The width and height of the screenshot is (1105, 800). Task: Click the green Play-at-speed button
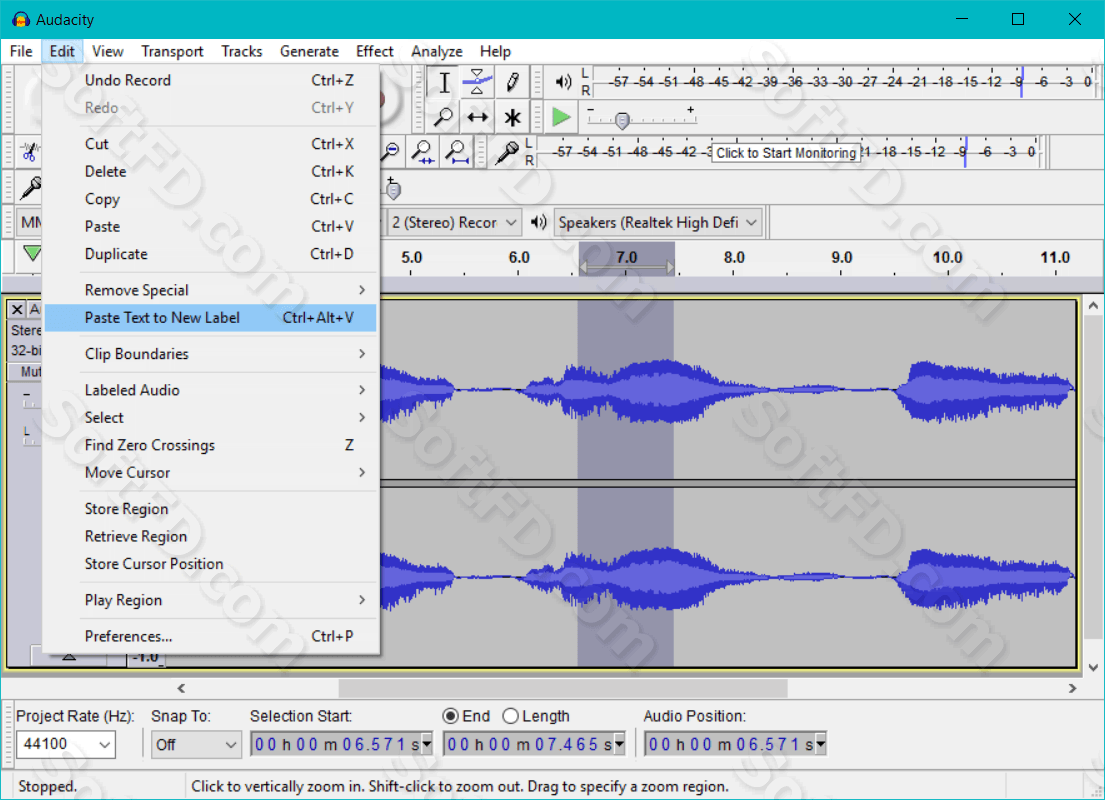(562, 117)
